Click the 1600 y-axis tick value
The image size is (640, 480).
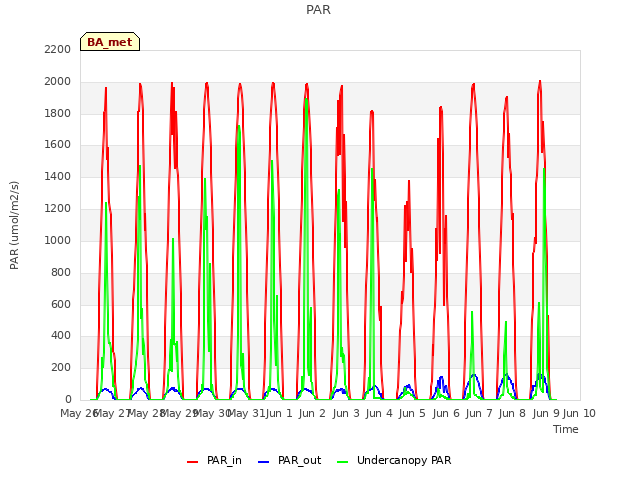[x=58, y=144]
